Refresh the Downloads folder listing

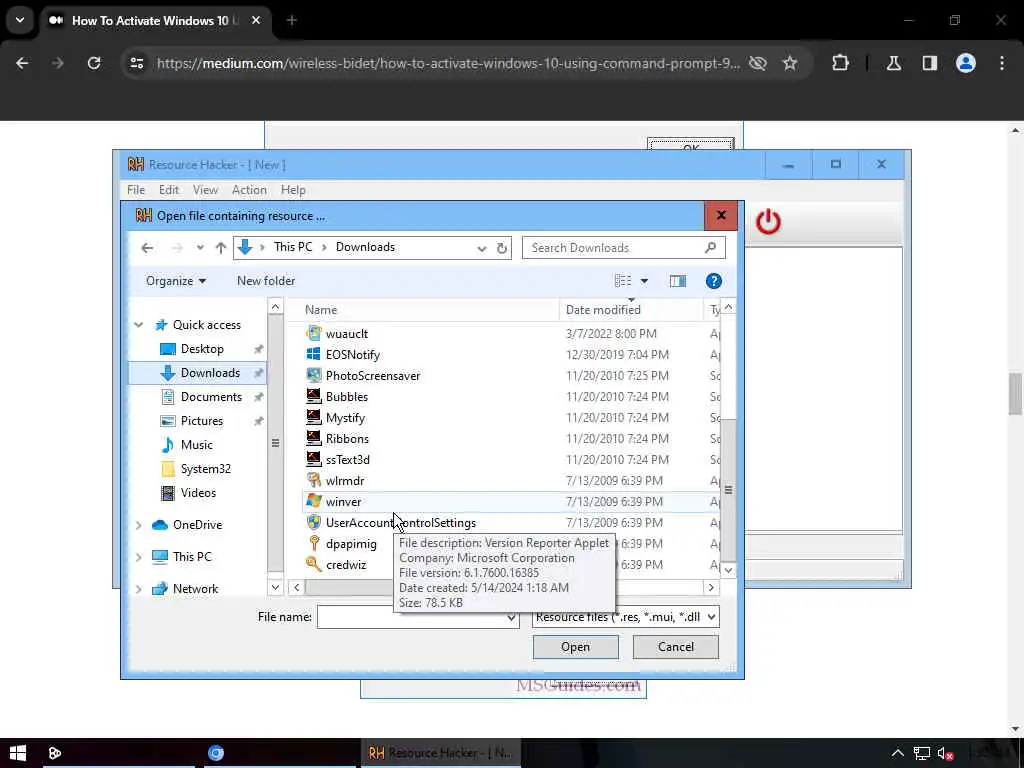click(x=502, y=248)
